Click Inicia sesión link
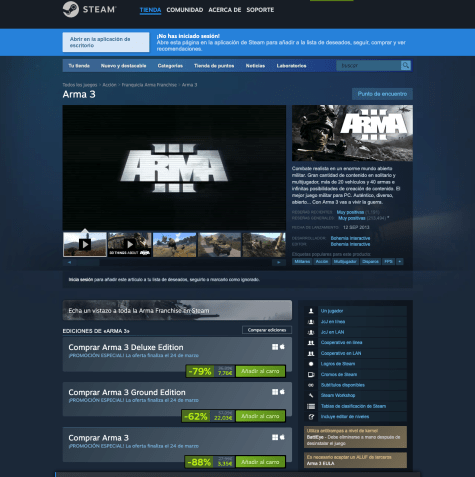This screenshot has height=477, width=475. [x=81, y=280]
